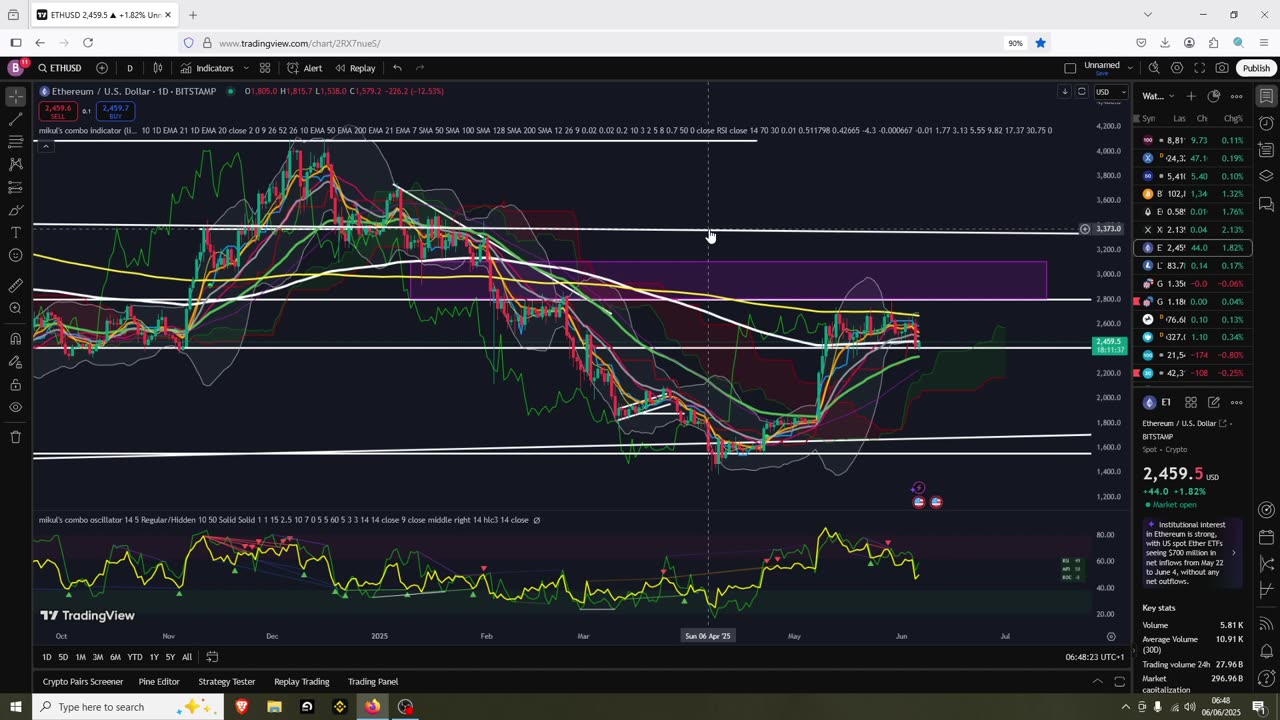This screenshot has width=1280, height=720.
Task: Select watchlist row showing -0.80% change
Action: [1194, 355]
